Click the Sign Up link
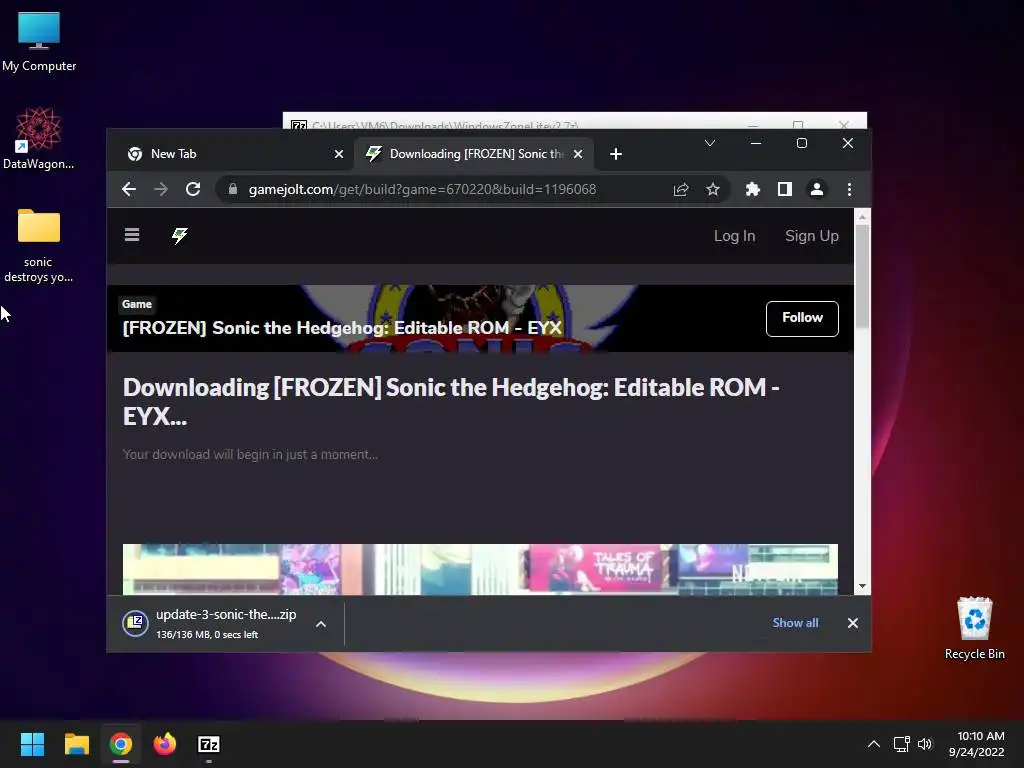 pyautogui.click(x=812, y=236)
